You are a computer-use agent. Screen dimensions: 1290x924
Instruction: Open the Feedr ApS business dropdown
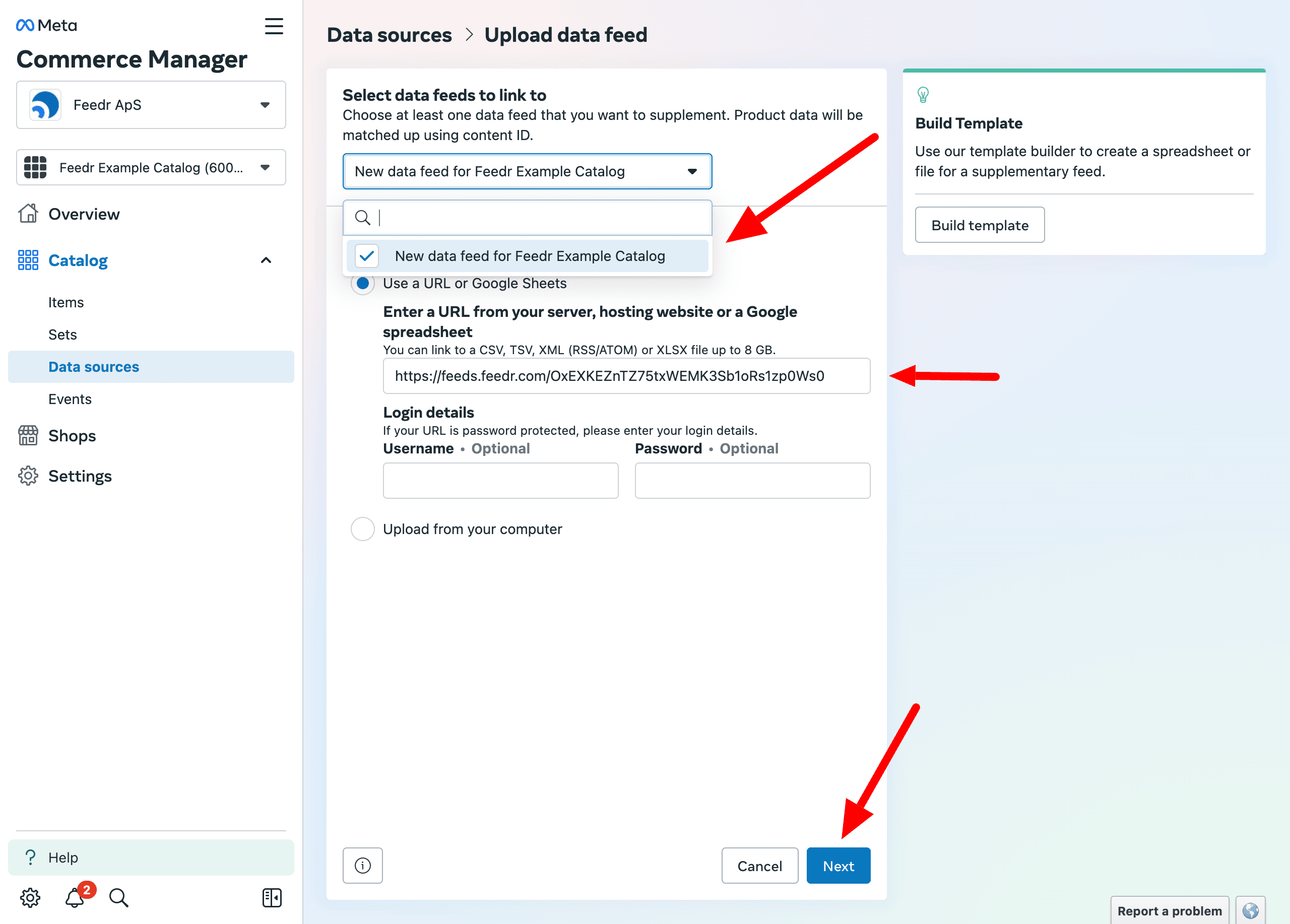click(151, 105)
